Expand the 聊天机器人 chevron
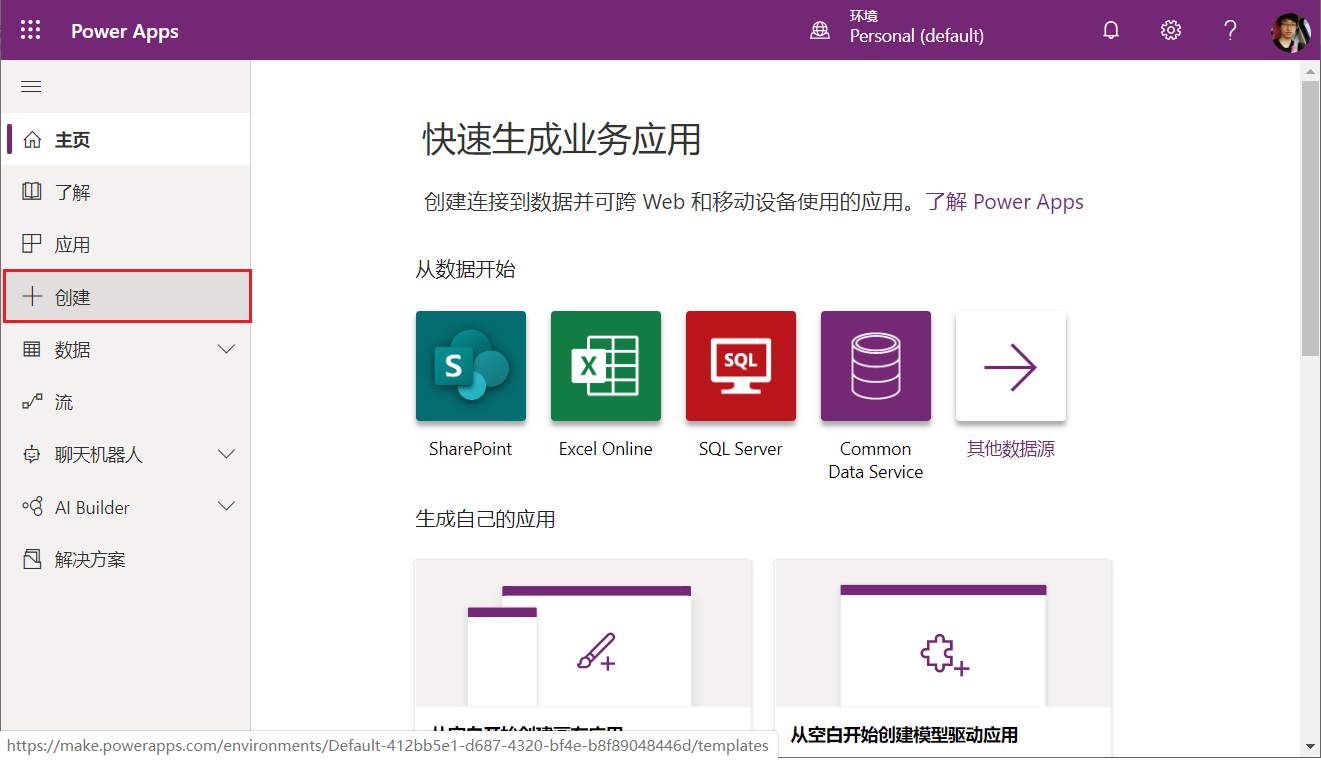 227,454
